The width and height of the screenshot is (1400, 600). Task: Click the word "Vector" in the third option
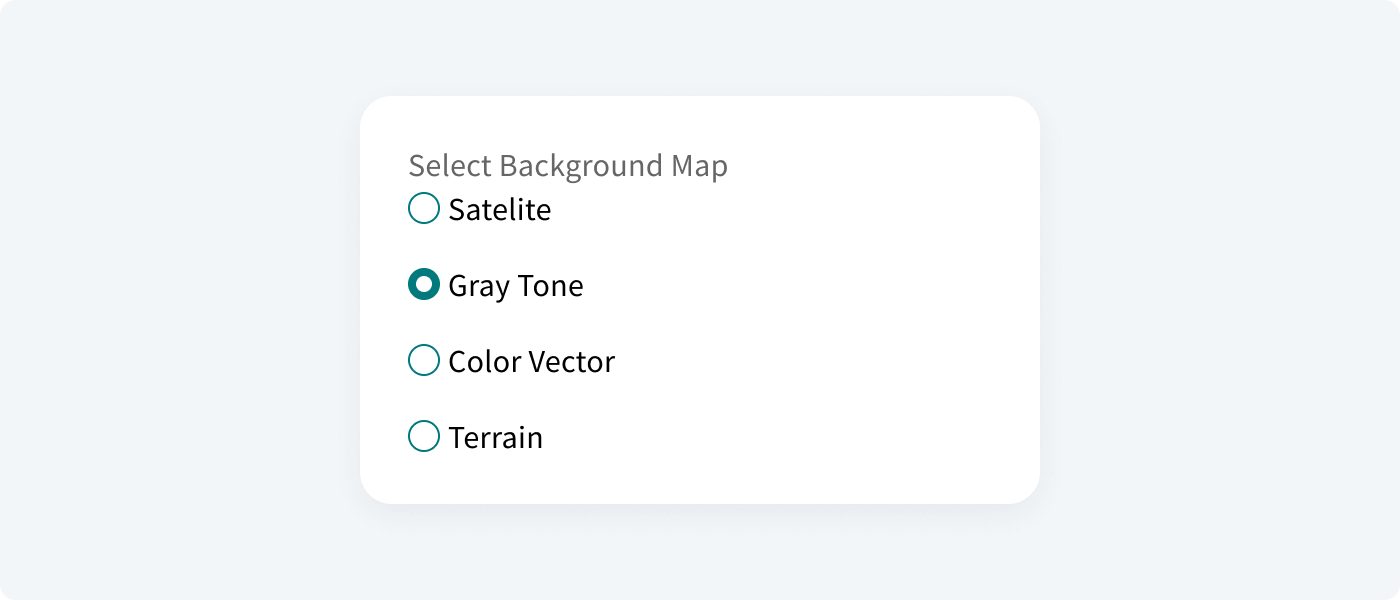pos(574,362)
